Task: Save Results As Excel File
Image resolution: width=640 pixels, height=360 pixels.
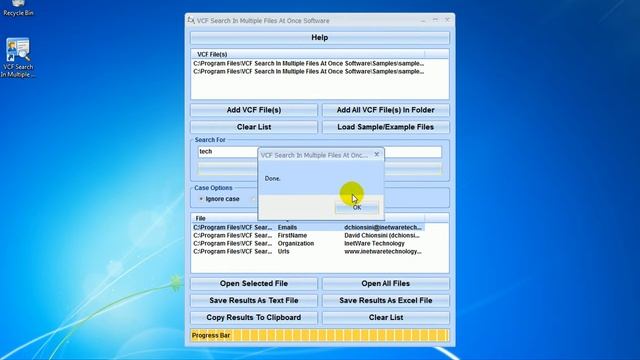Action: click(x=385, y=300)
